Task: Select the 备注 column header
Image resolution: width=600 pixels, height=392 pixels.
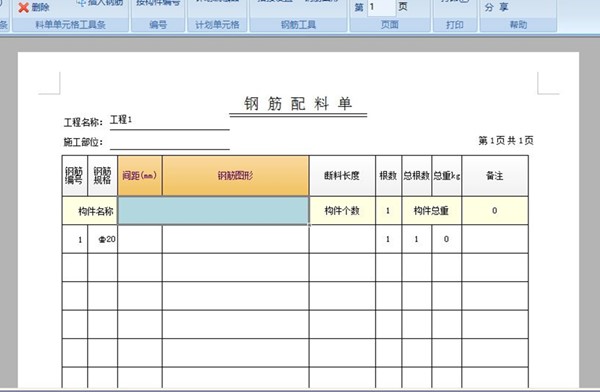Action: click(495, 175)
